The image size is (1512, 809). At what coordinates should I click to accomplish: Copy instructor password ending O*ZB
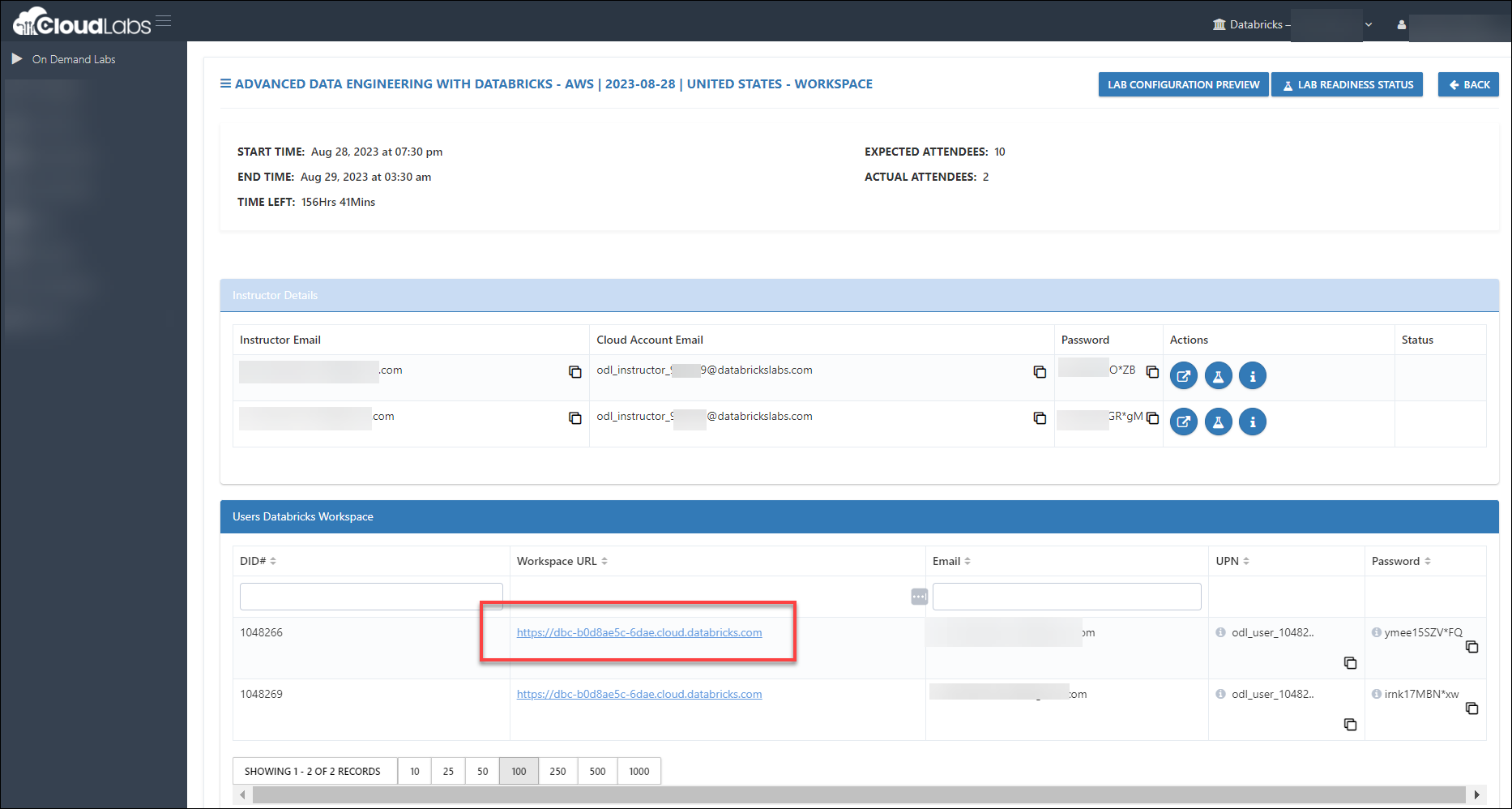tap(1152, 372)
